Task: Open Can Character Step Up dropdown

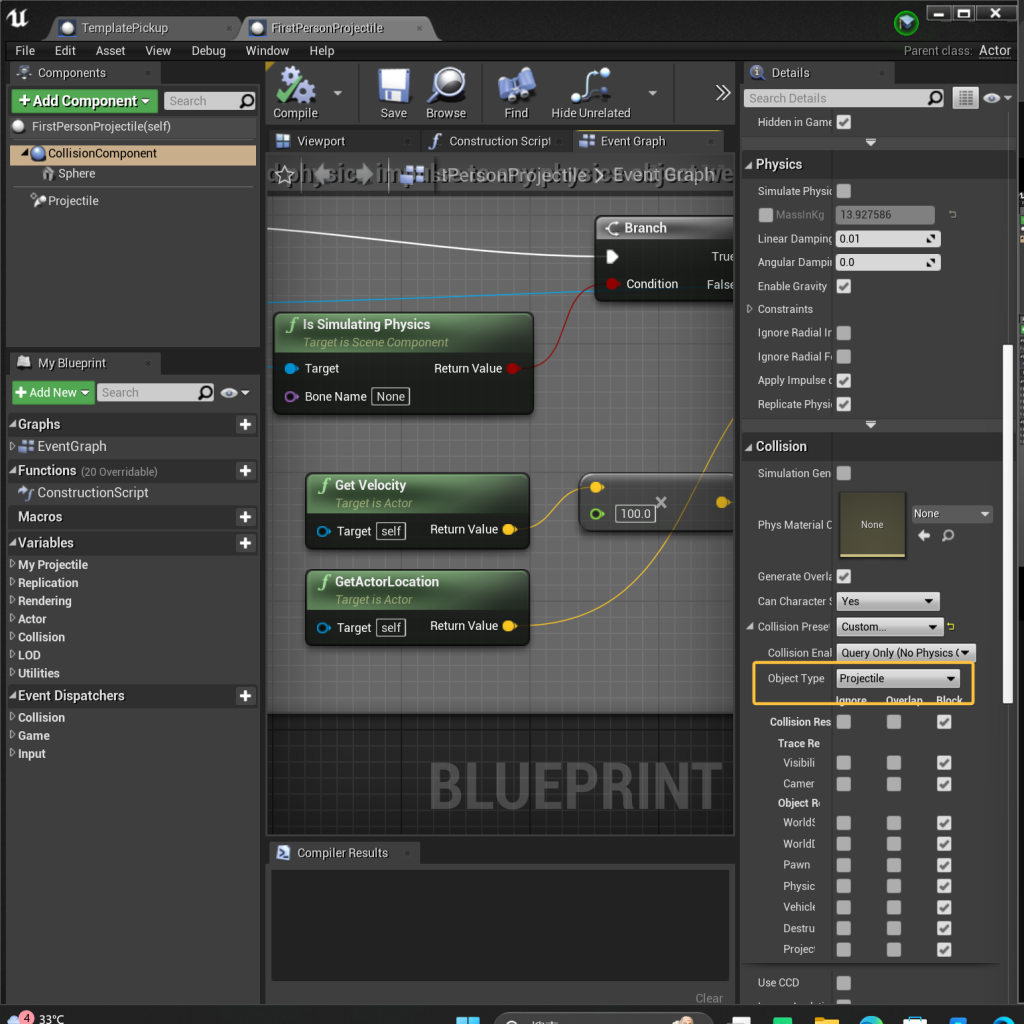Action: coord(888,601)
